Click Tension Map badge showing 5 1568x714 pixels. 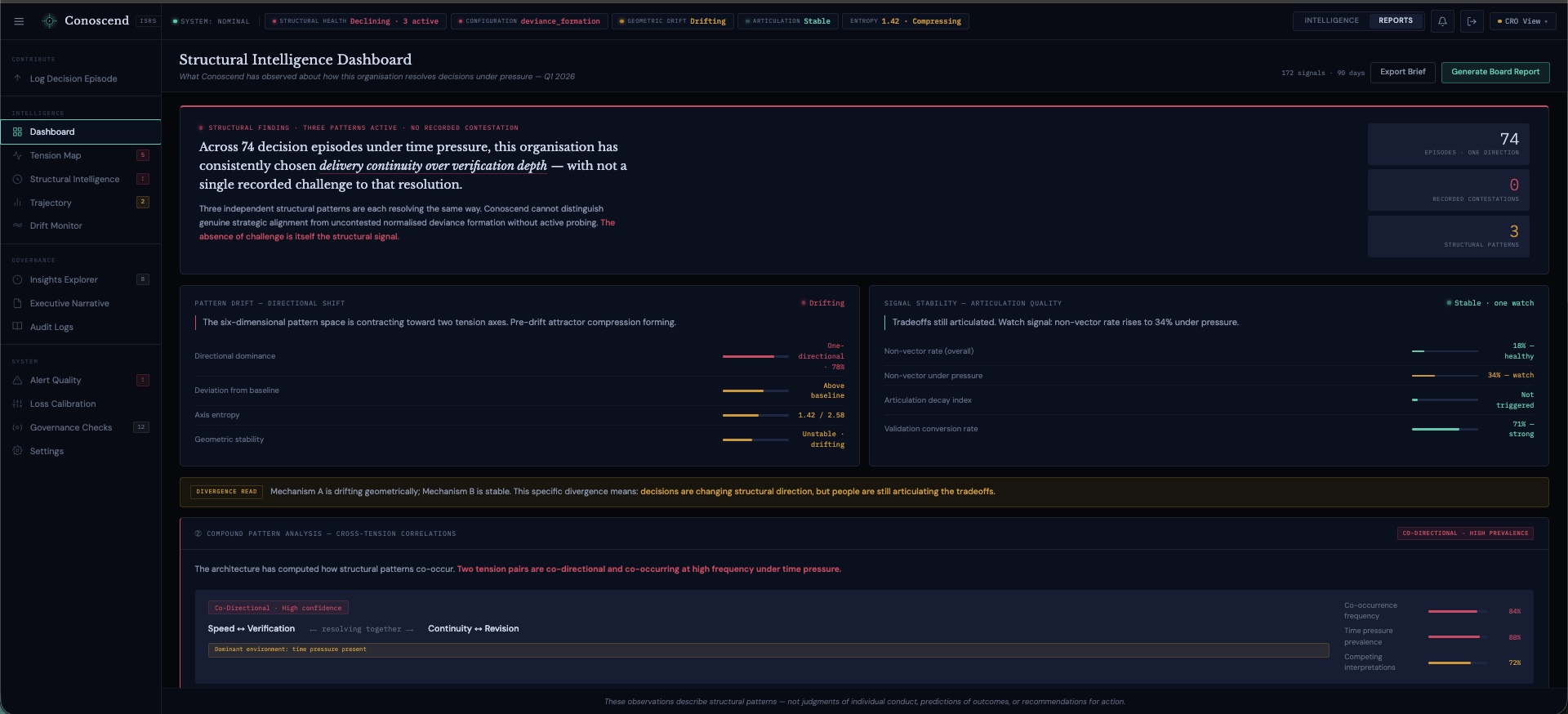pyautogui.click(x=143, y=155)
